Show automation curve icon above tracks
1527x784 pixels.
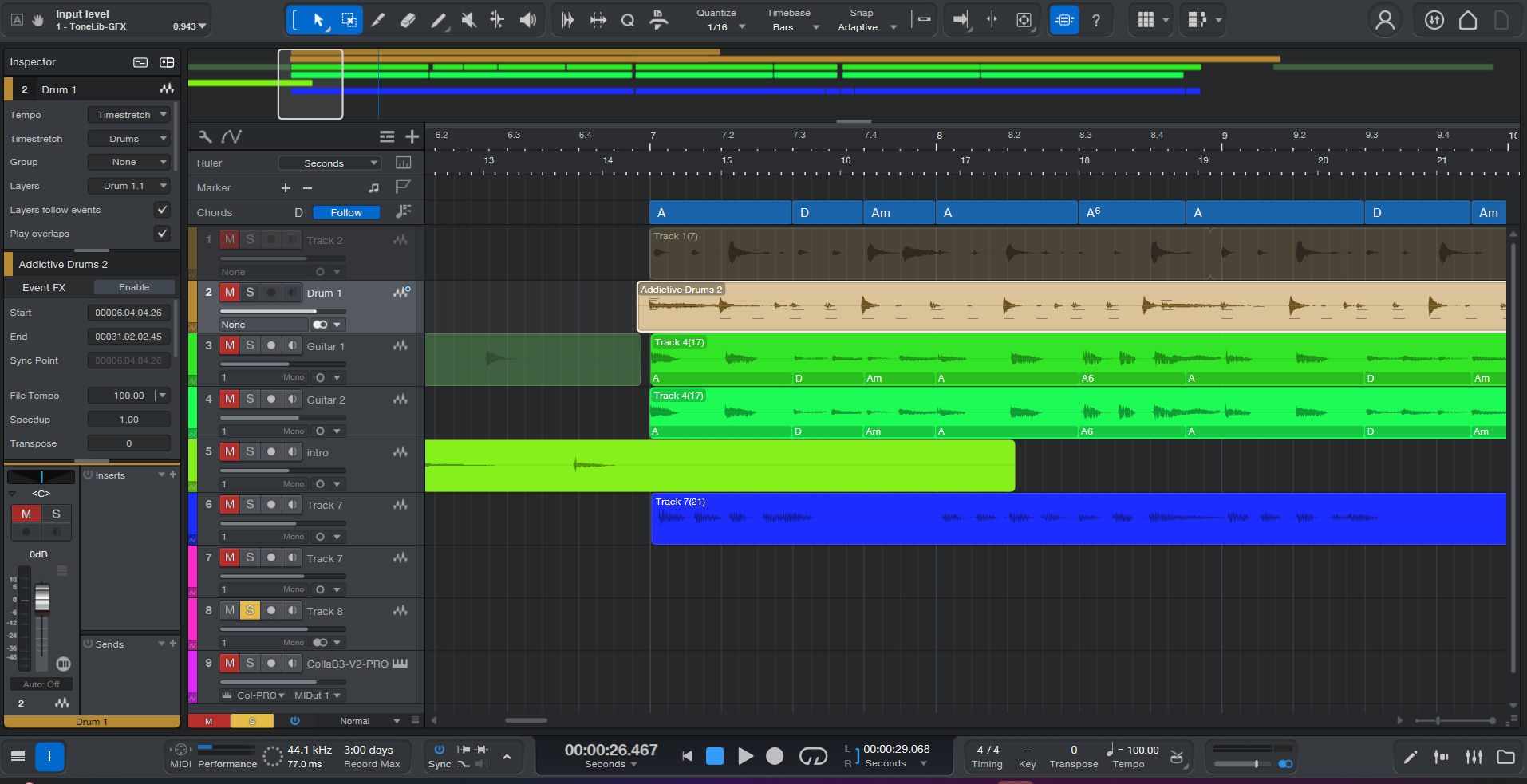click(x=231, y=136)
